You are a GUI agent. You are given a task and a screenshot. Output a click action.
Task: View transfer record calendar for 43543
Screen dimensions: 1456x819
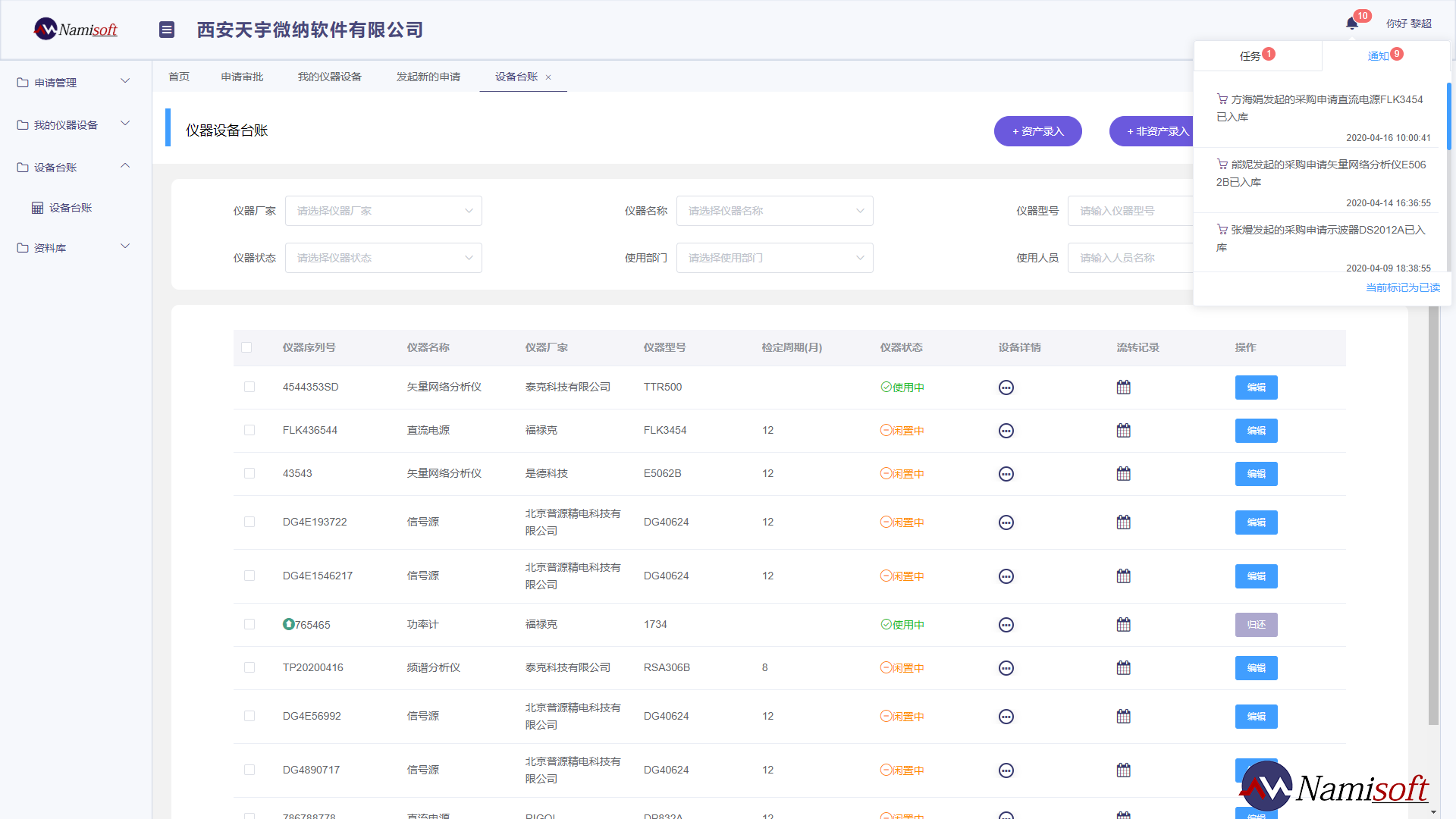(1124, 474)
